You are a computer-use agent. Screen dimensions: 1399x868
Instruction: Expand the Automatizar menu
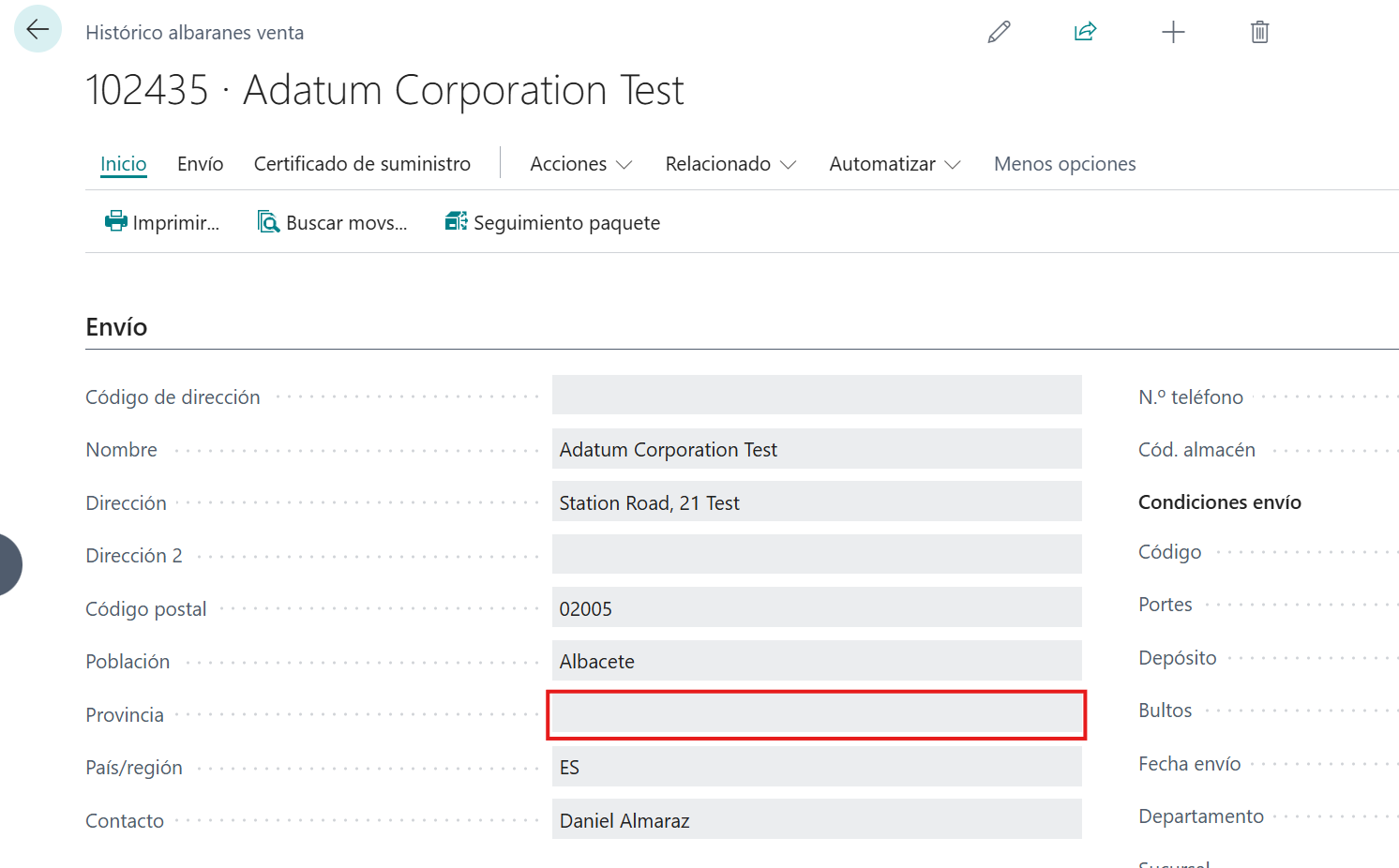pos(894,164)
